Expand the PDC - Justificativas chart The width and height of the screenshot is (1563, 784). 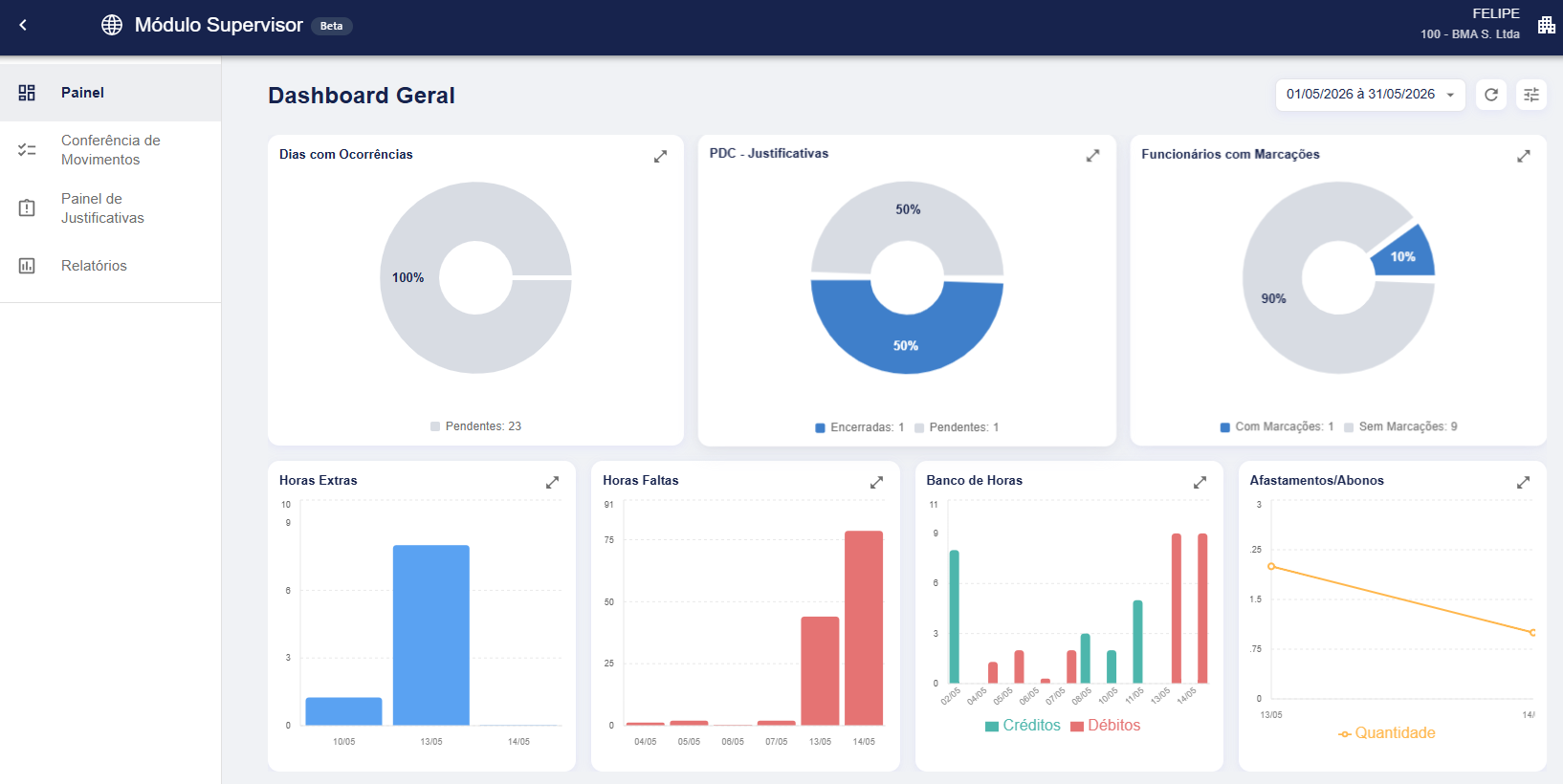pyautogui.click(x=1092, y=155)
